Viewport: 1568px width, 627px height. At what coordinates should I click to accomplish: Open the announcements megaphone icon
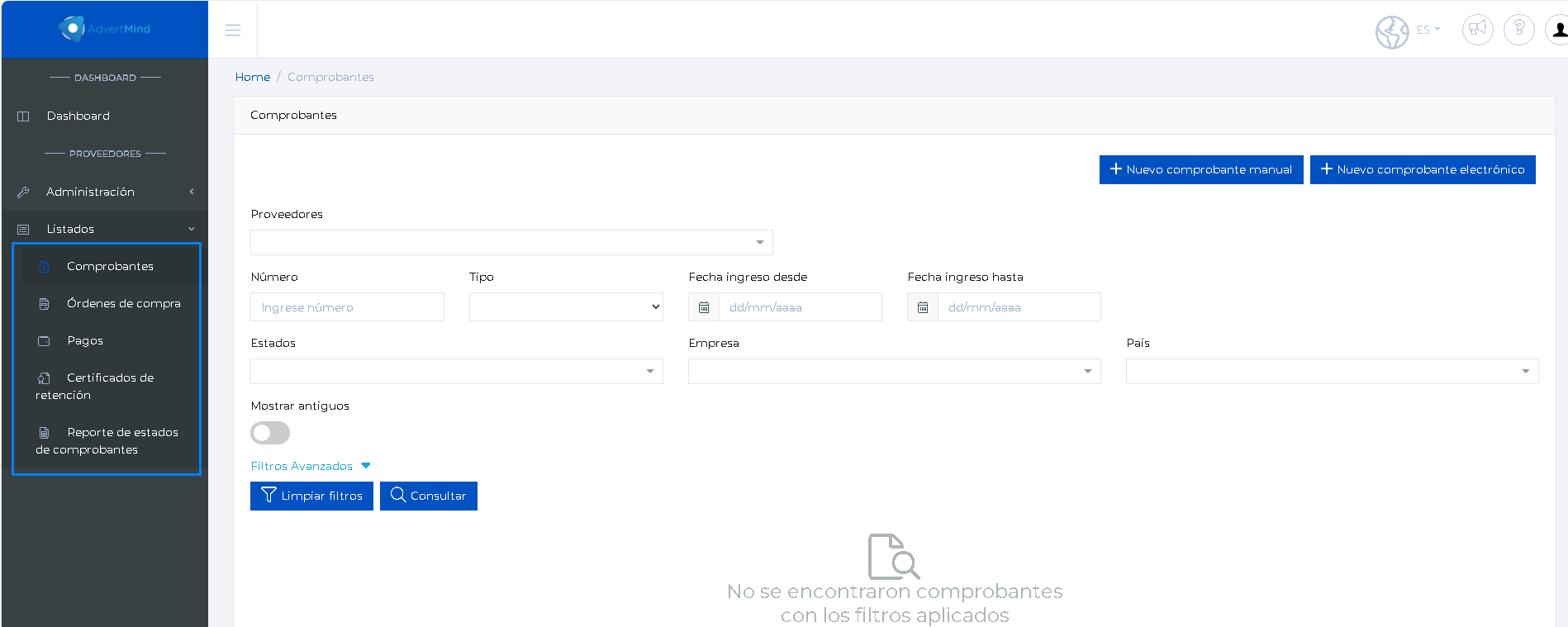tap(1477, 30)
